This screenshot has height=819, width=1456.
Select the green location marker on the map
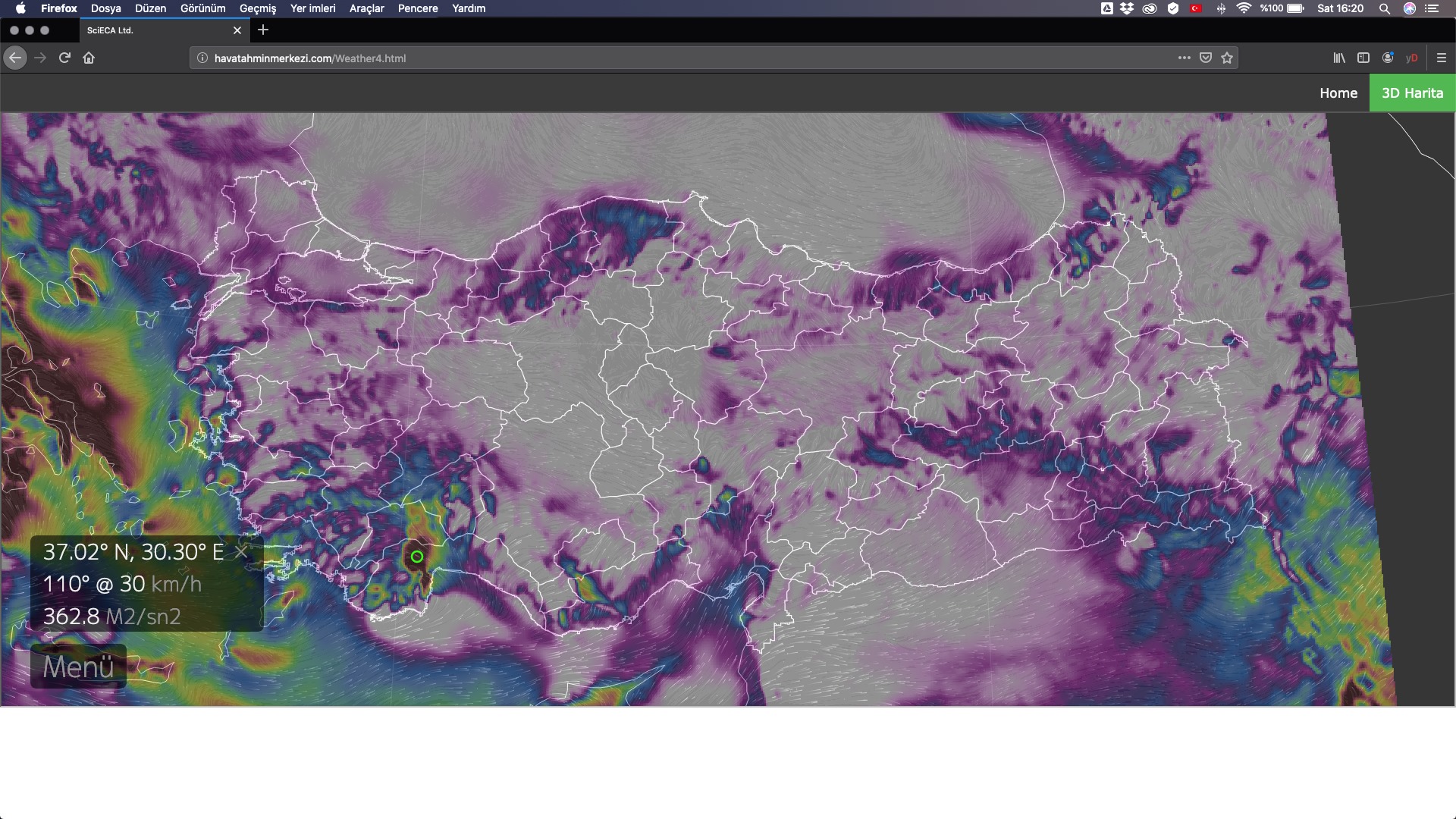[x=417, y=557]
